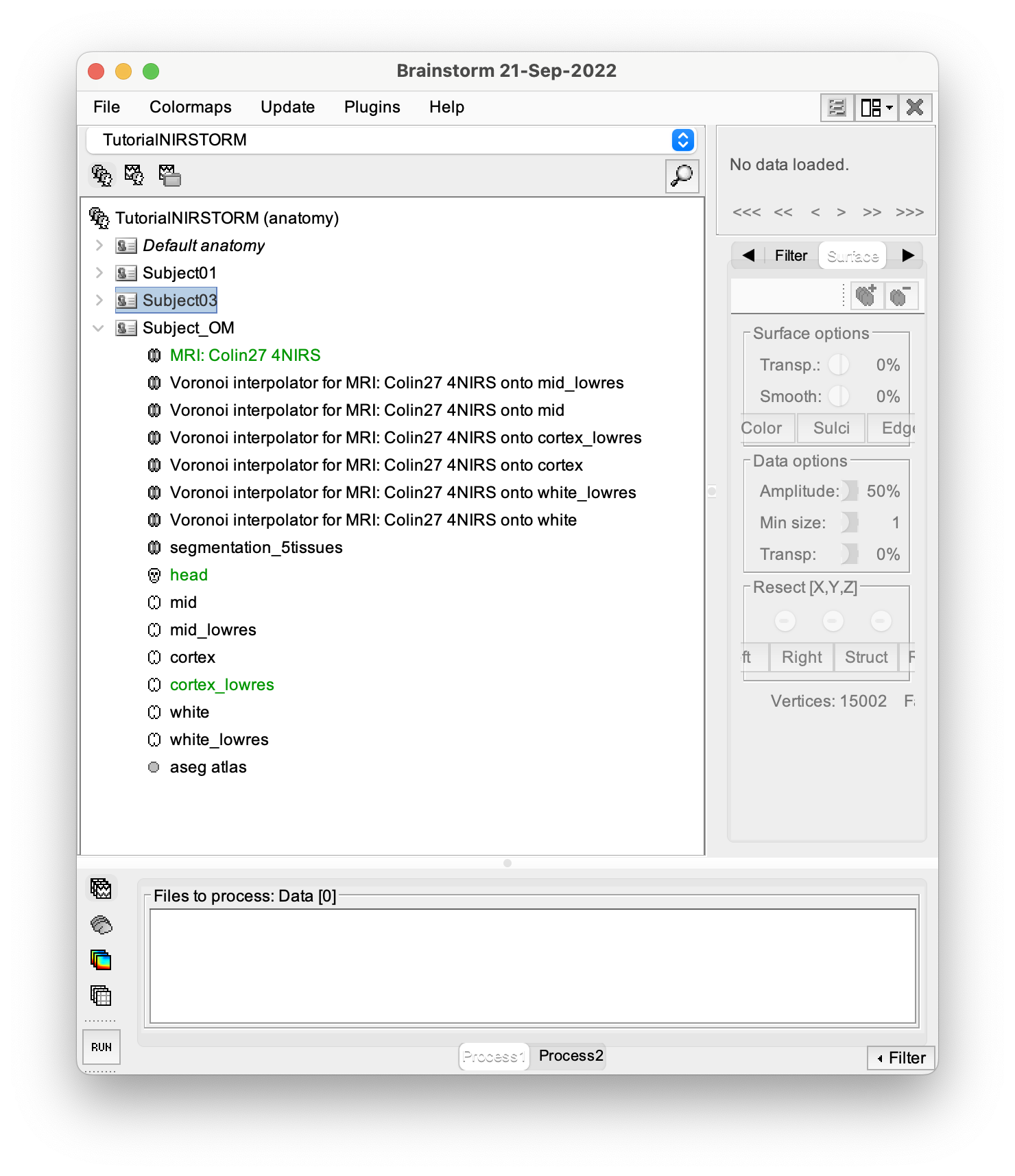
Task: Select the mid_lowres surface item
Action: [213, 630]
